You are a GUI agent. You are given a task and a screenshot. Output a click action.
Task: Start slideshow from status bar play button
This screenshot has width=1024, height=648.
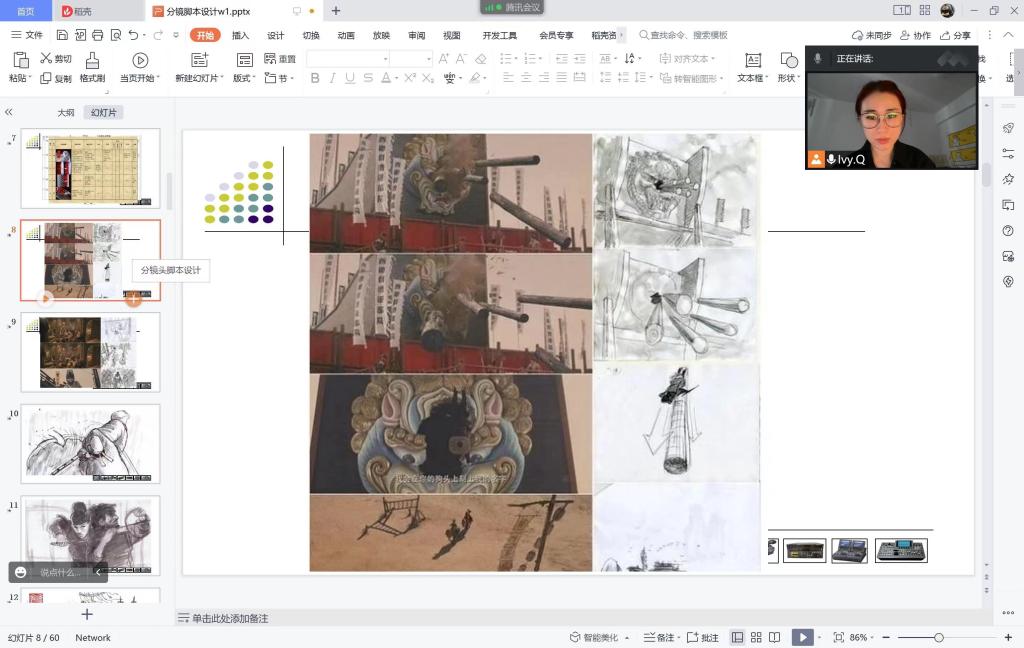coord(801,637)
